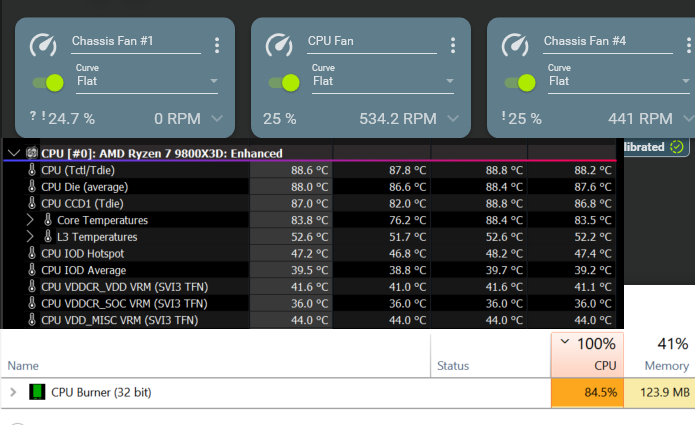Click the 534.2 RPM reading
The height and width of the screenshot is (425, 695).
coord(398,119)
